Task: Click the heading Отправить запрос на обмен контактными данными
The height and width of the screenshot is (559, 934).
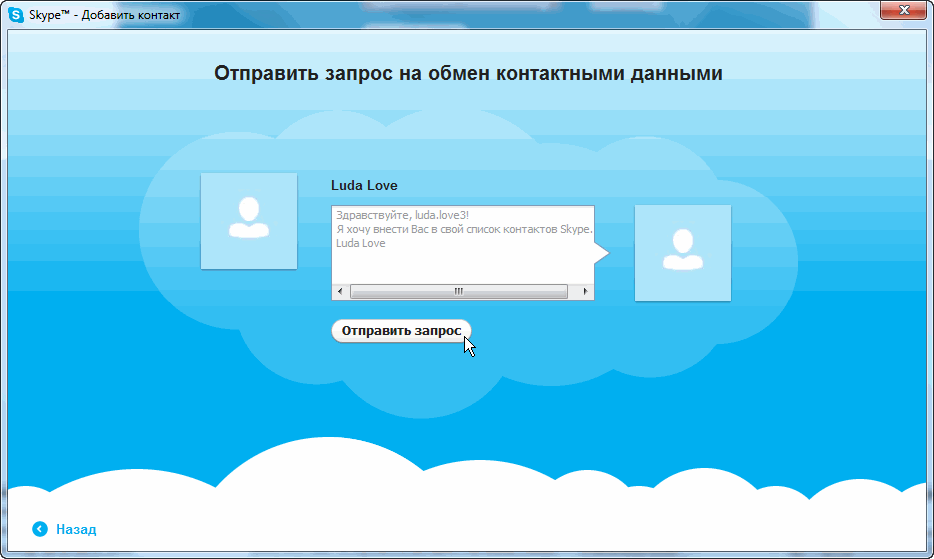Action: pyautogui.click(x=468, y=73)
